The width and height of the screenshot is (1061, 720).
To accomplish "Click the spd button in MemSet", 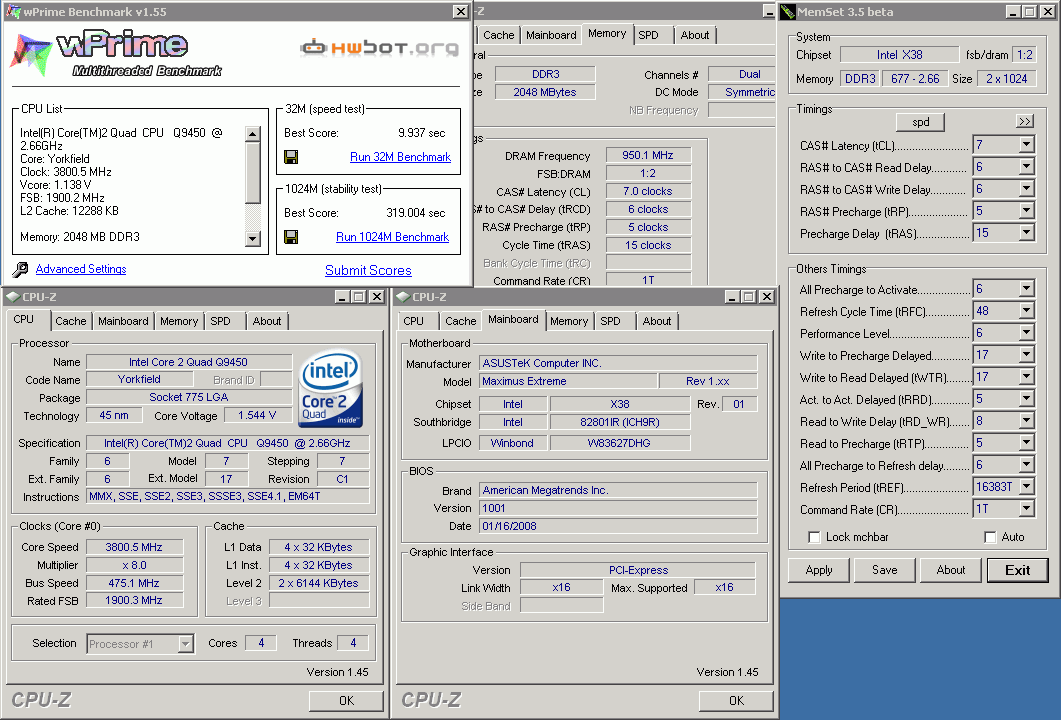I will [x=920, y=122].
